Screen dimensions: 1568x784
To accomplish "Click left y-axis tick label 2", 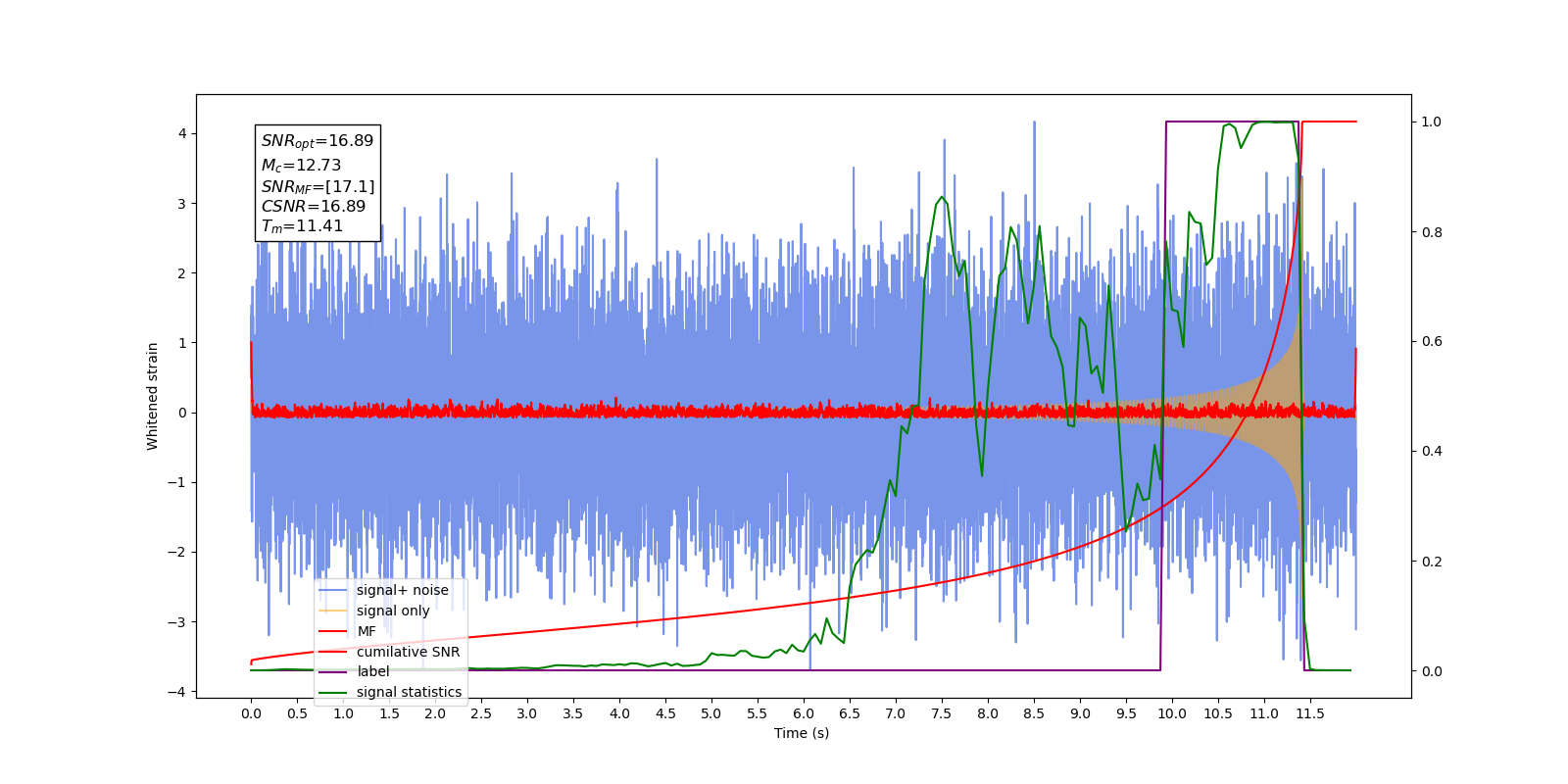I will 181,273.
